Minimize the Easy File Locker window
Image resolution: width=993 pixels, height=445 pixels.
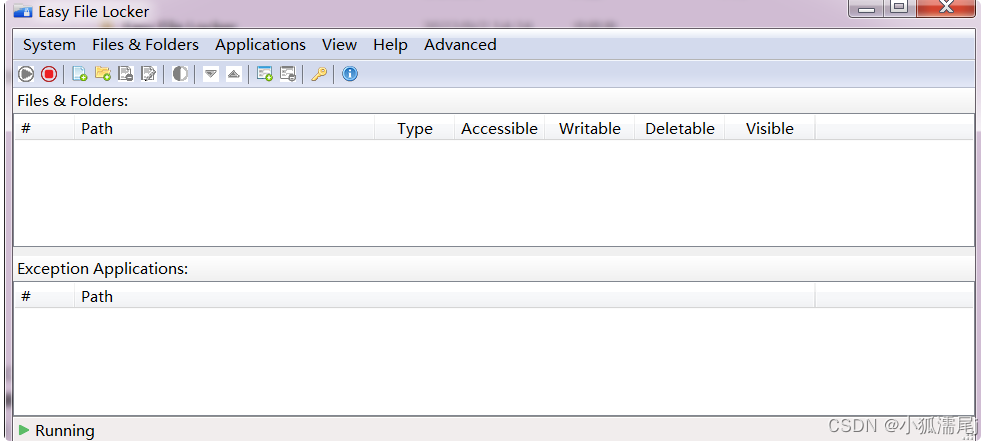pyautogui.click(x=866, y=8)
